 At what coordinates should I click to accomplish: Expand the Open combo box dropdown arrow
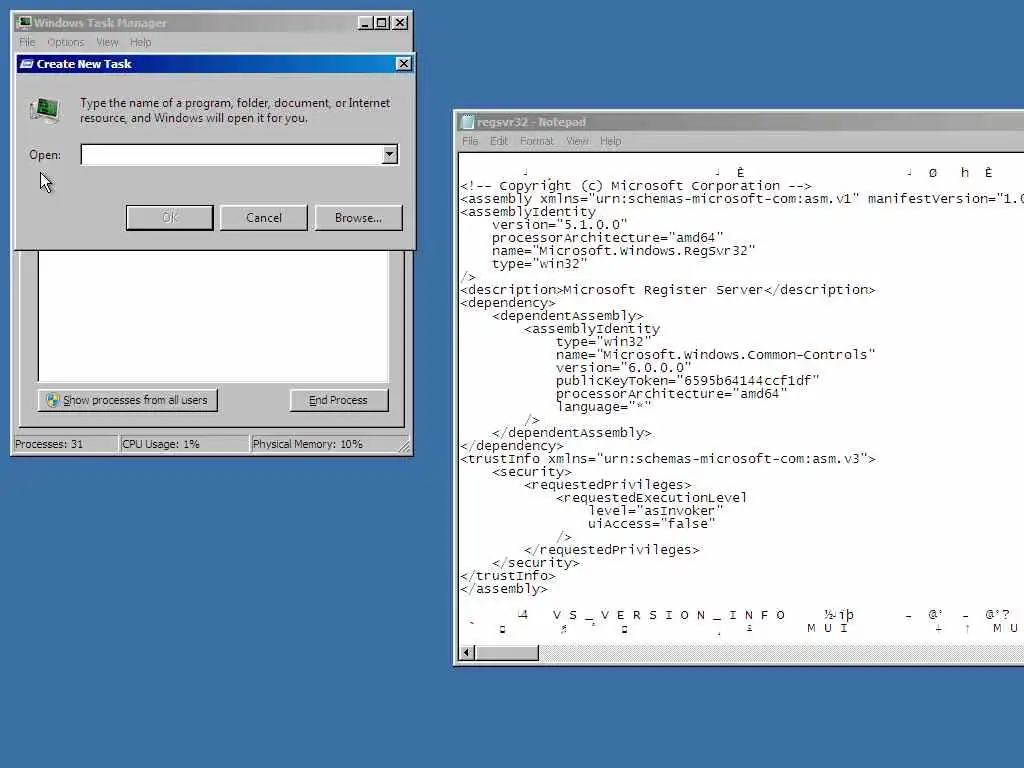[390, 155]
